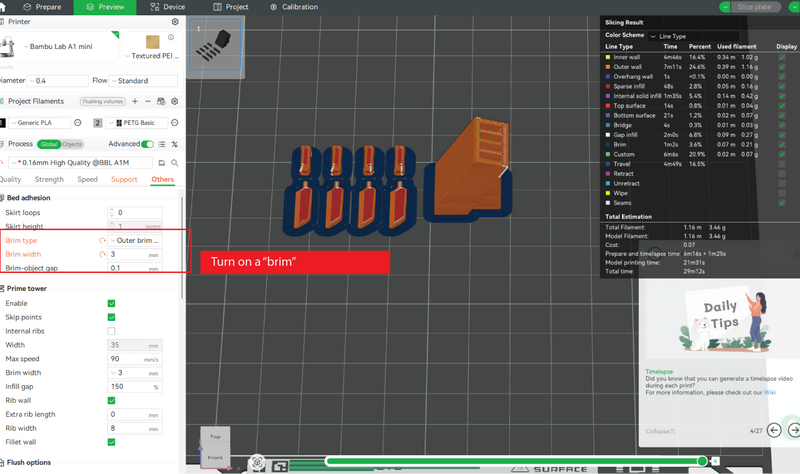Hide Inner wall lines display

pos(782,57)
